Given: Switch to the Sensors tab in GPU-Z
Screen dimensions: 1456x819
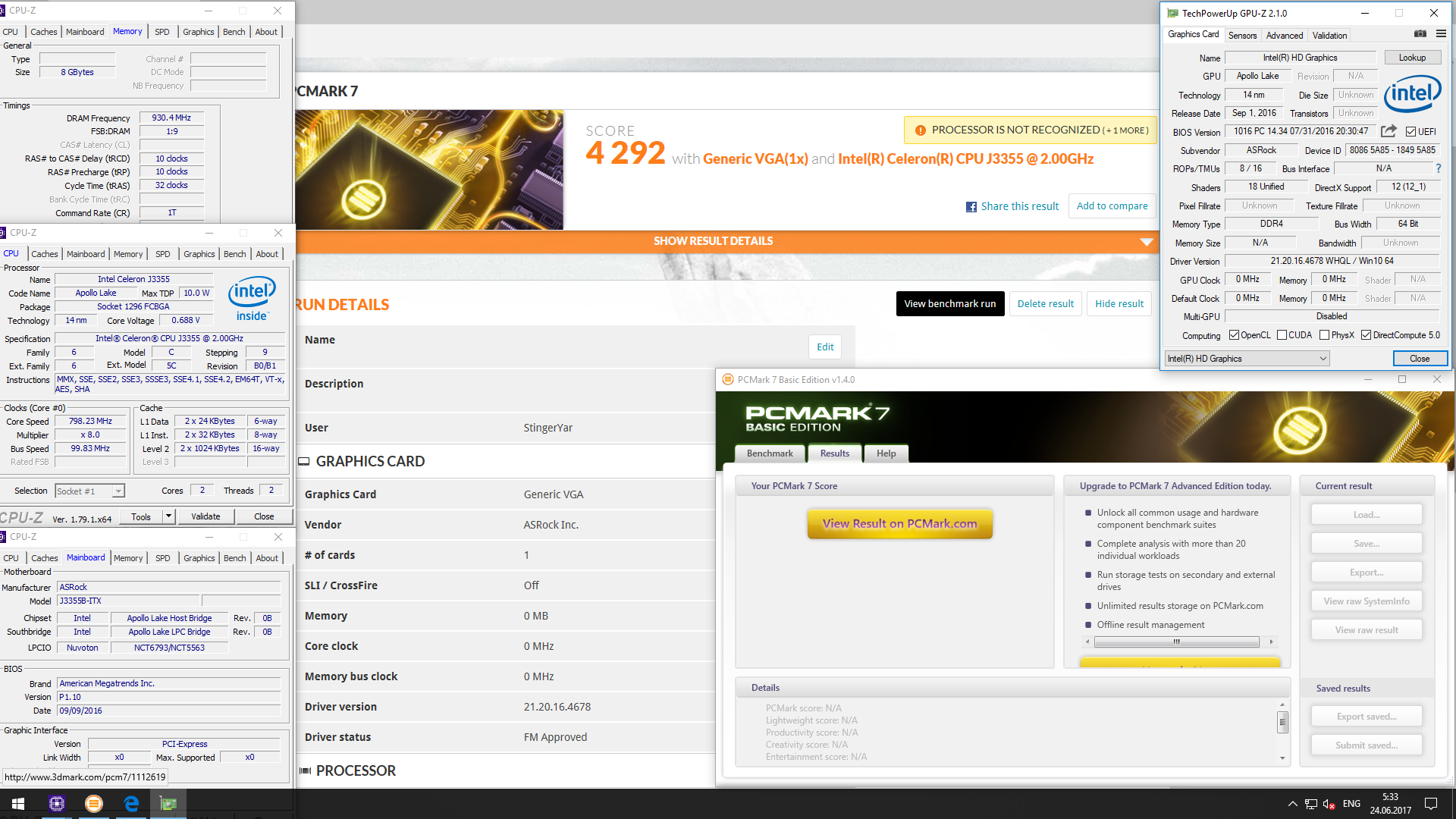Looking at the screenshot, I should click(x=1242, y=36).
